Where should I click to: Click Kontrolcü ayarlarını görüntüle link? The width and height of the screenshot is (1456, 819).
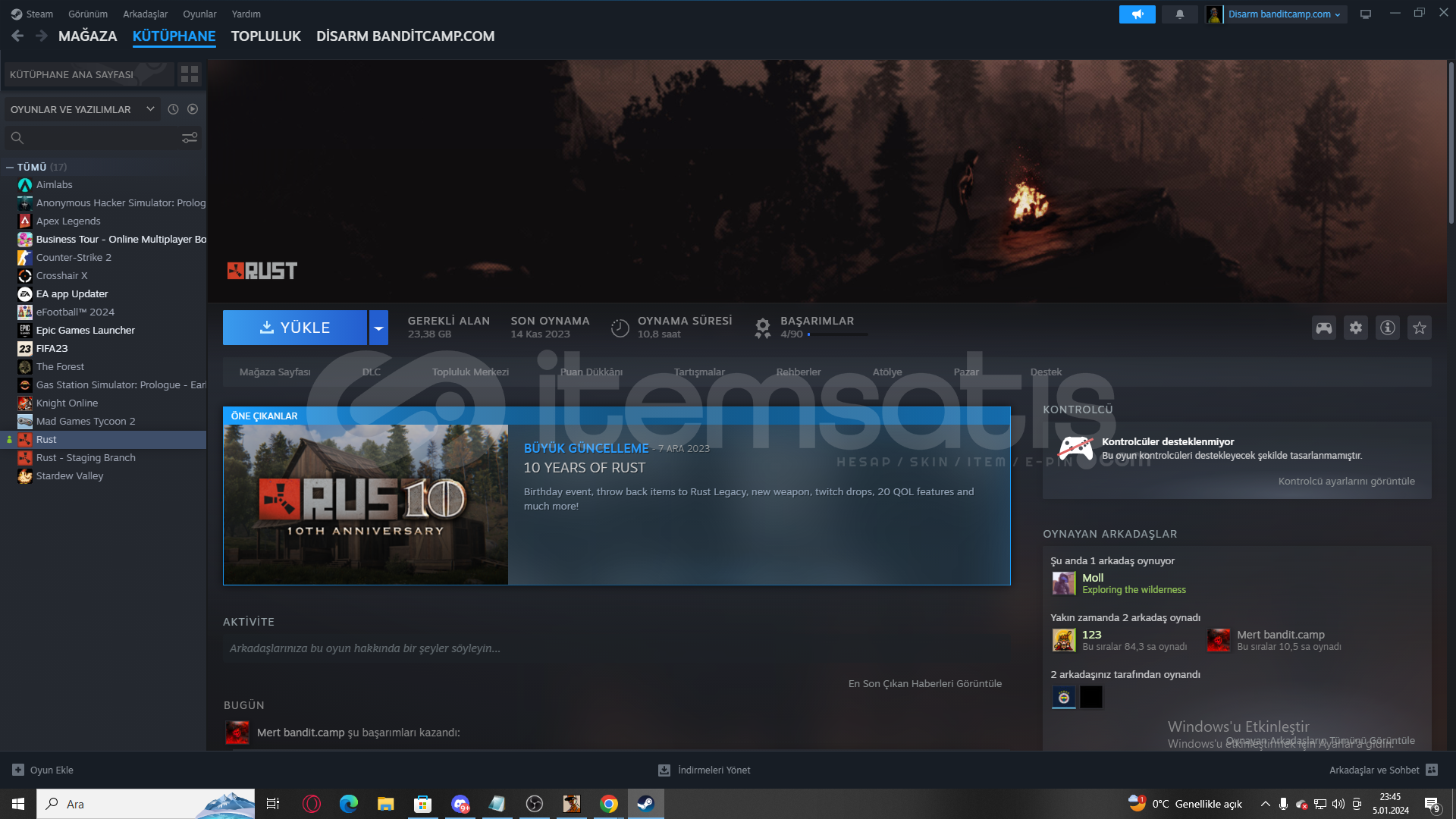tap(1346, 482)
